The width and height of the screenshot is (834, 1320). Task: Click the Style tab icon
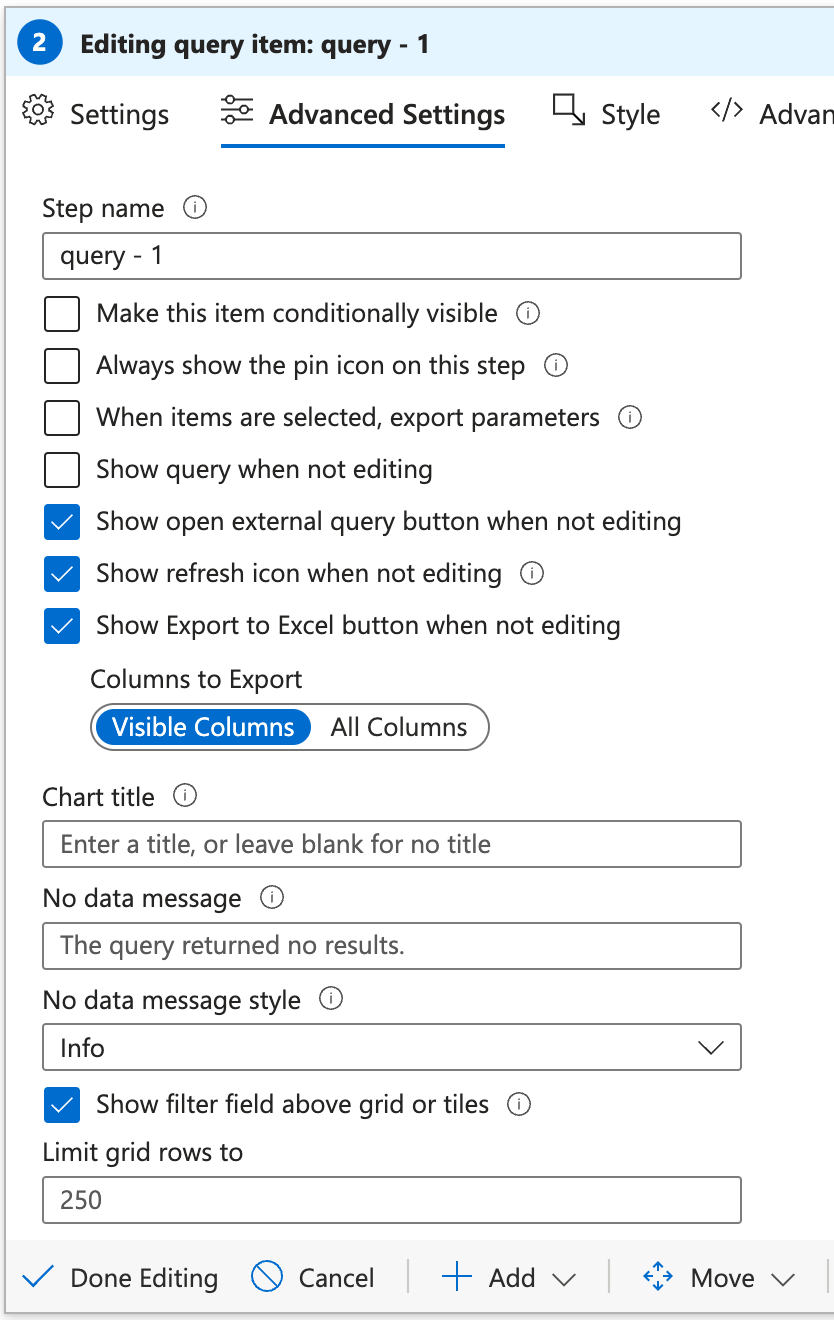click(x=567, y=111)
